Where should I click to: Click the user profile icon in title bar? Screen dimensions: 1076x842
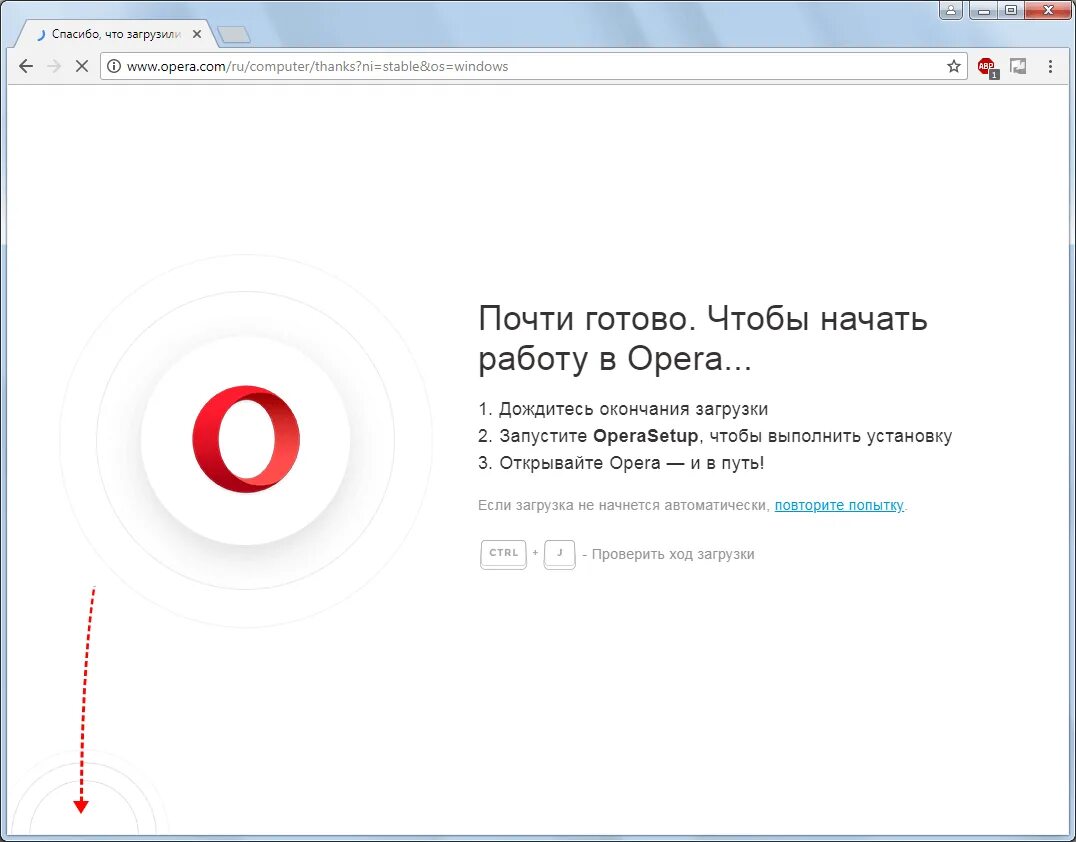click(x=950, y=10)
